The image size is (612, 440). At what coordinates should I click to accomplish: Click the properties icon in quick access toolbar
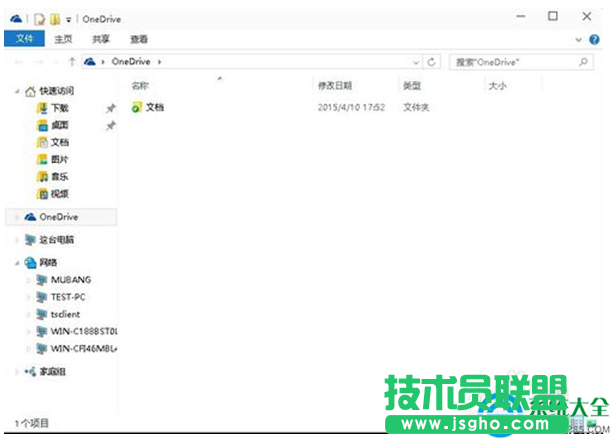pyautogui.click(x=39, y=19)
